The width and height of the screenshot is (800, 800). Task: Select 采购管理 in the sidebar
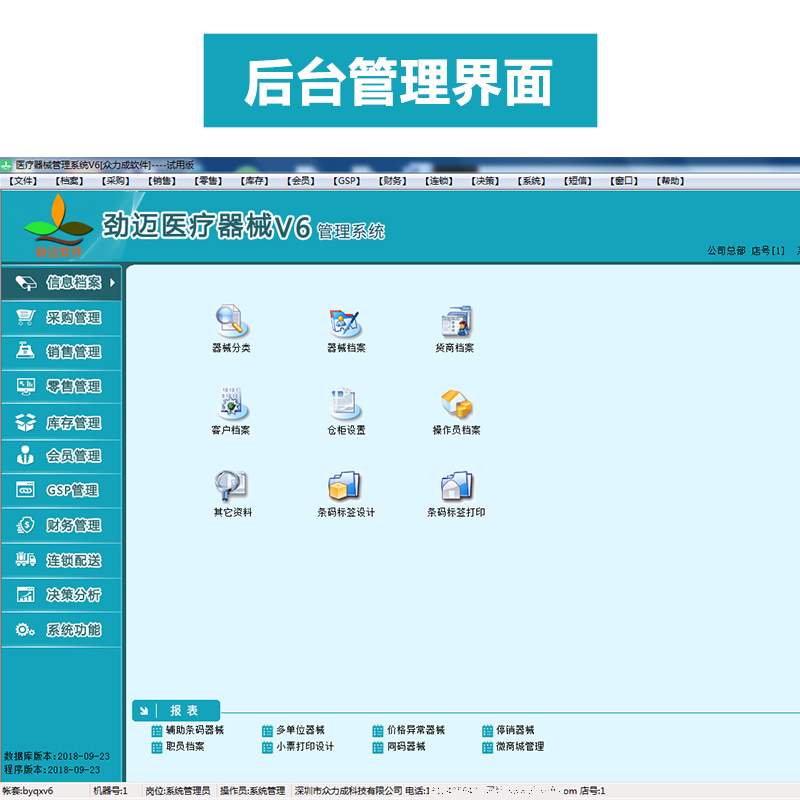(61, 317)
